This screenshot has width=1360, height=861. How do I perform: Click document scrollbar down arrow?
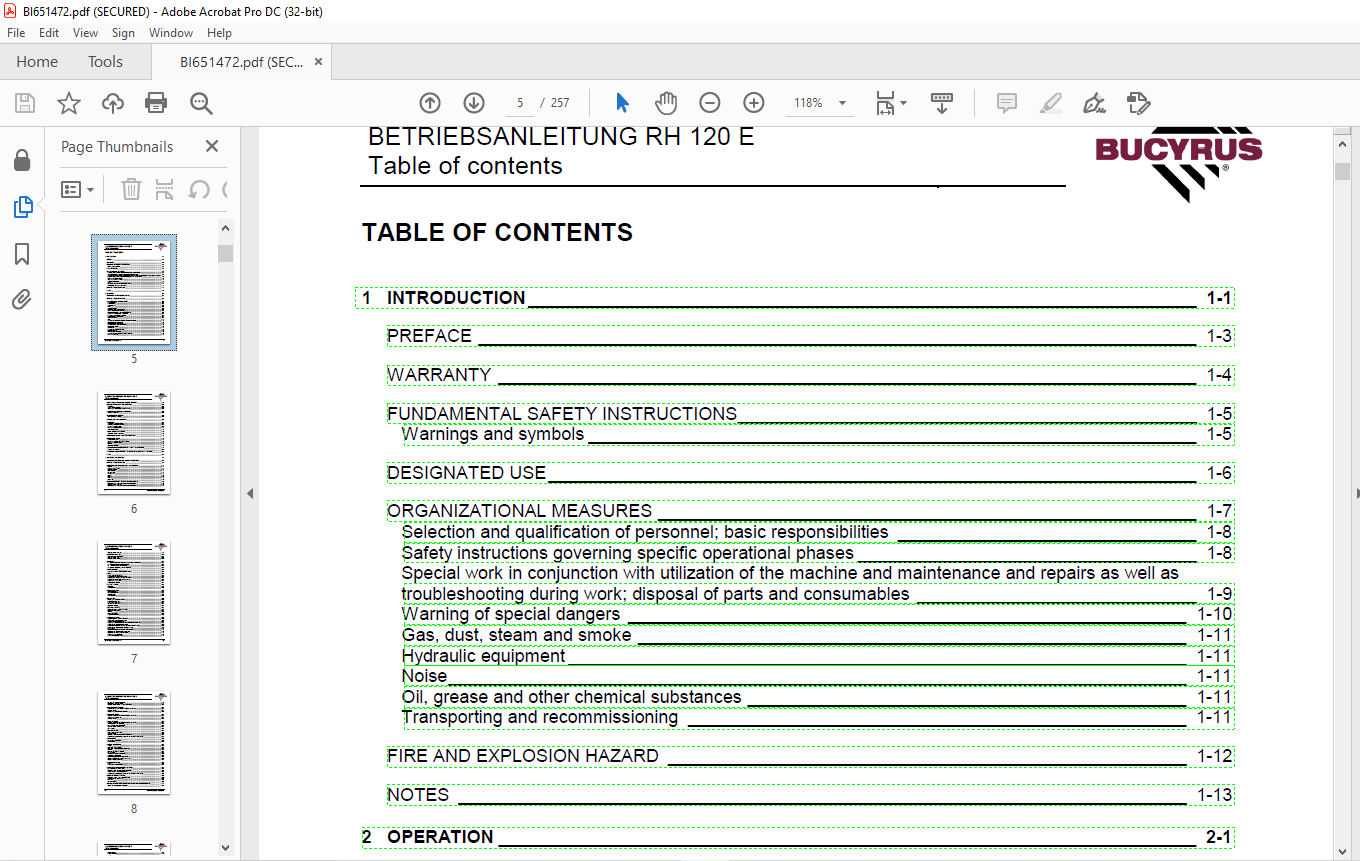1343,850
